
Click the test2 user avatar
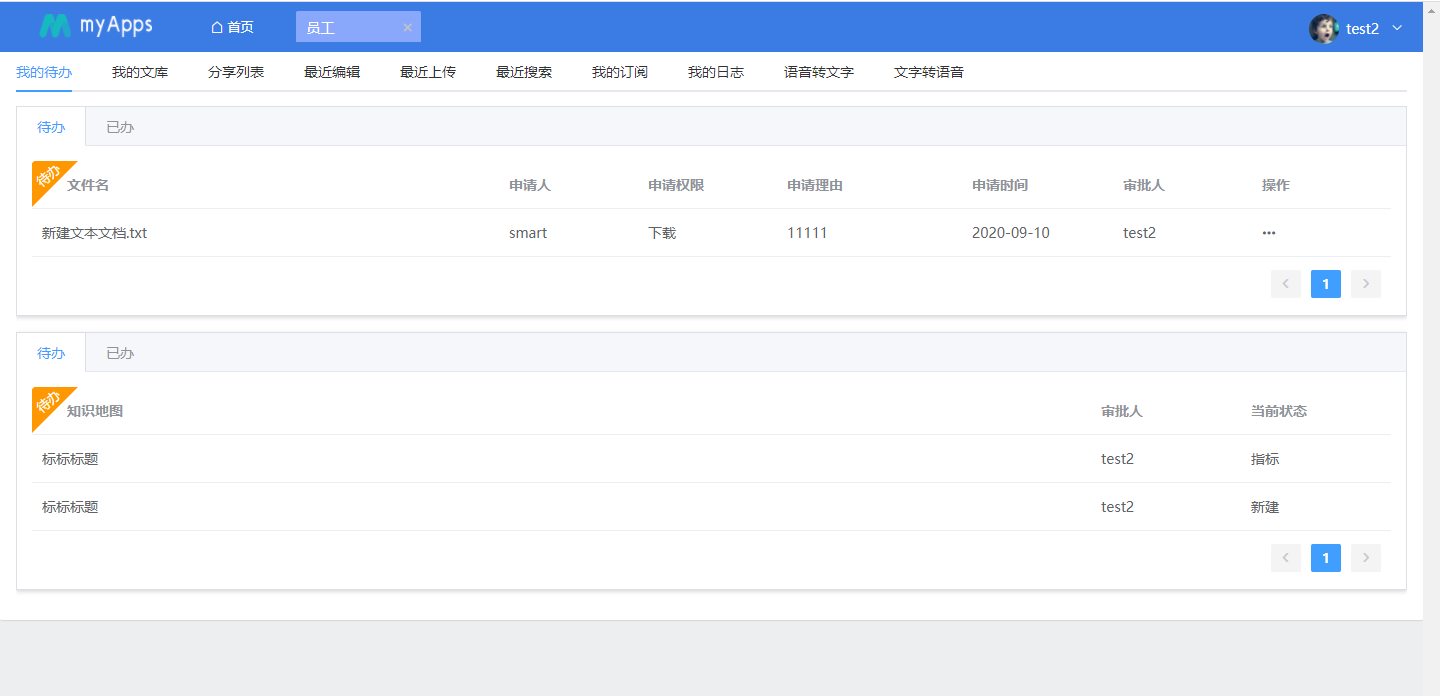pos(1323,28)
